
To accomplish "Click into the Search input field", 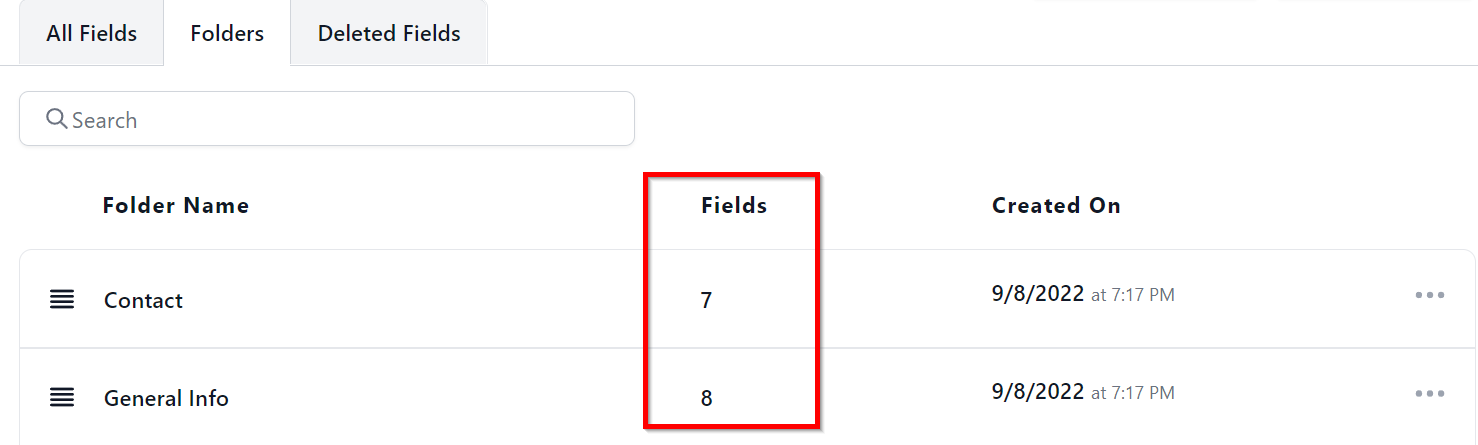I will click(340, 120).
